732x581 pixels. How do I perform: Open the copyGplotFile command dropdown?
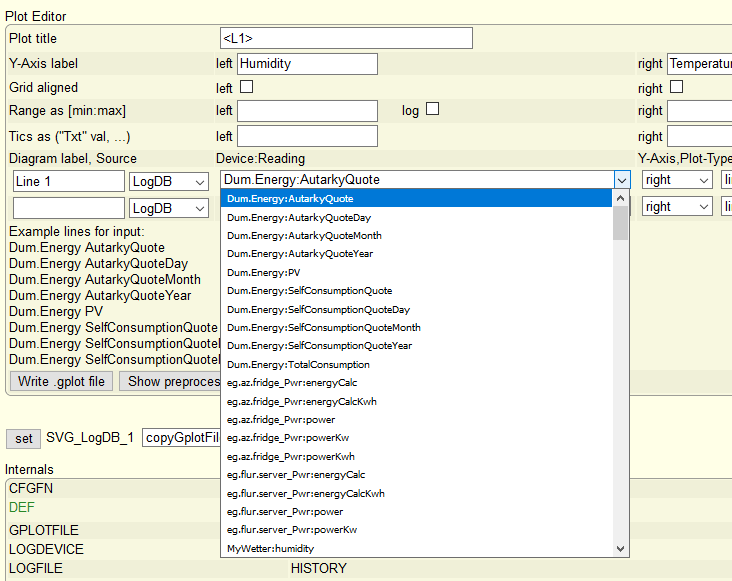pyautogui.click(x=181, y=438)
